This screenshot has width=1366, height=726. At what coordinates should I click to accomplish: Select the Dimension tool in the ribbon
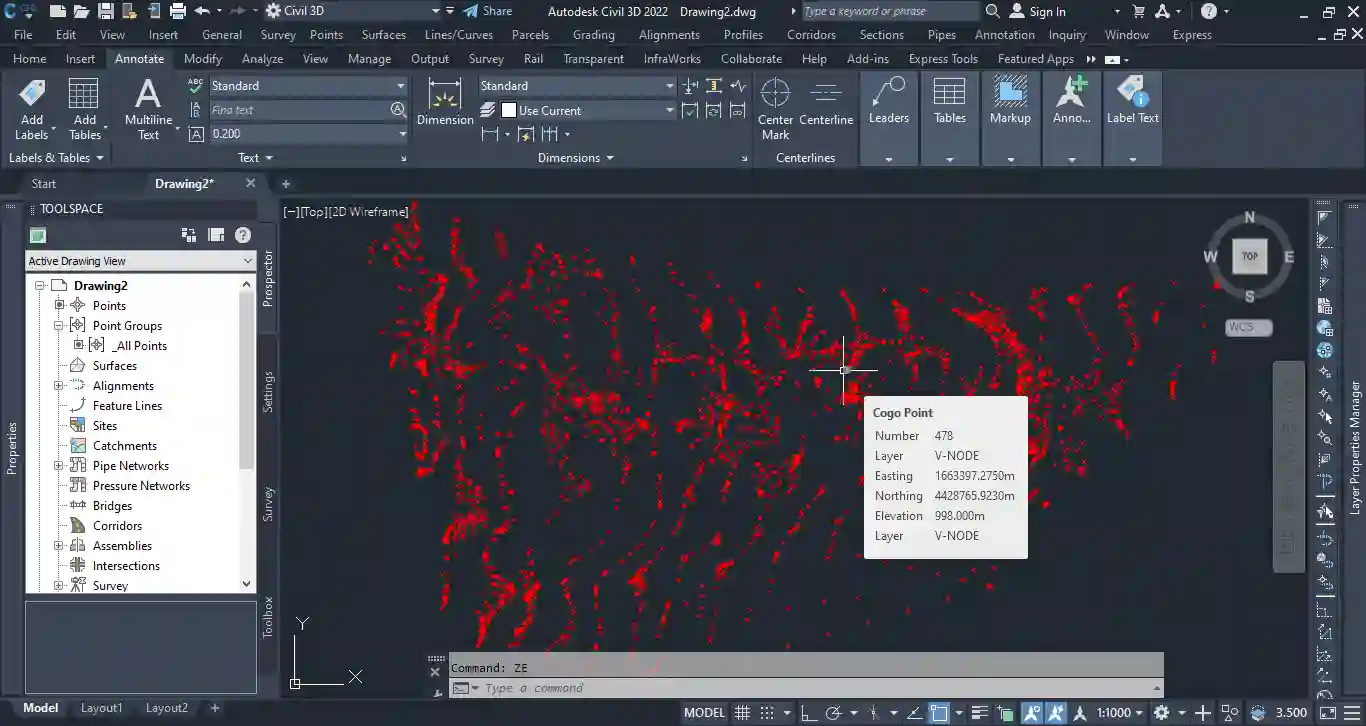[445, 102]
